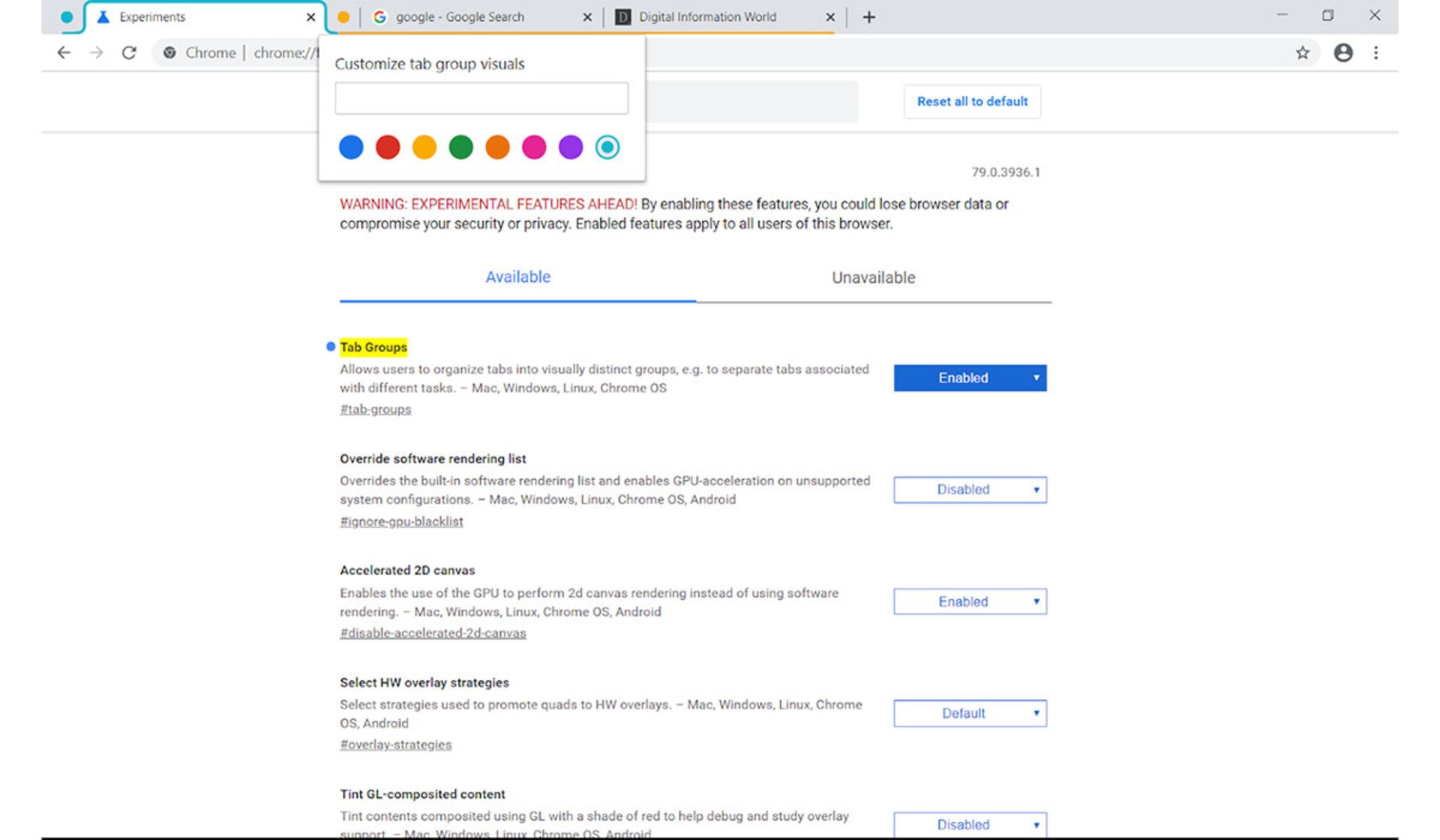Reload the current page
This screenshot has height=840, width=1440.
point(129,52)
